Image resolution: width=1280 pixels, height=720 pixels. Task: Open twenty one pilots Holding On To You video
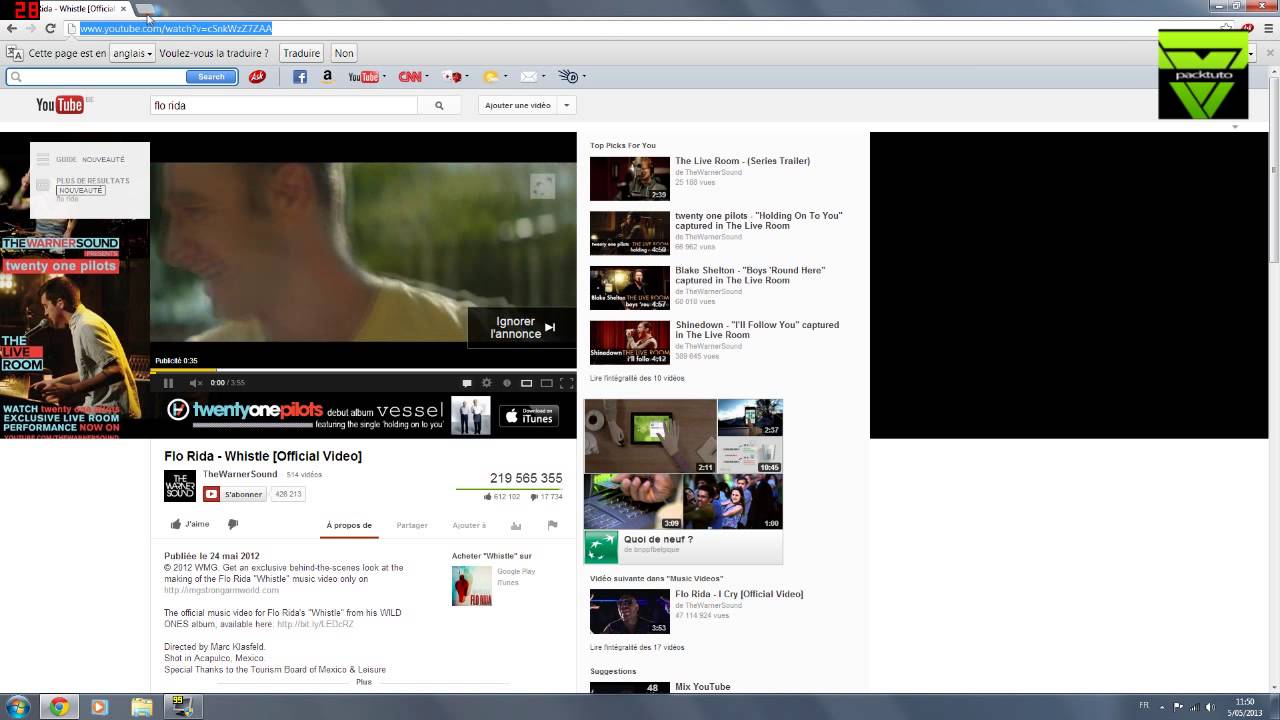pyautogui.click(x=759, y=221)
